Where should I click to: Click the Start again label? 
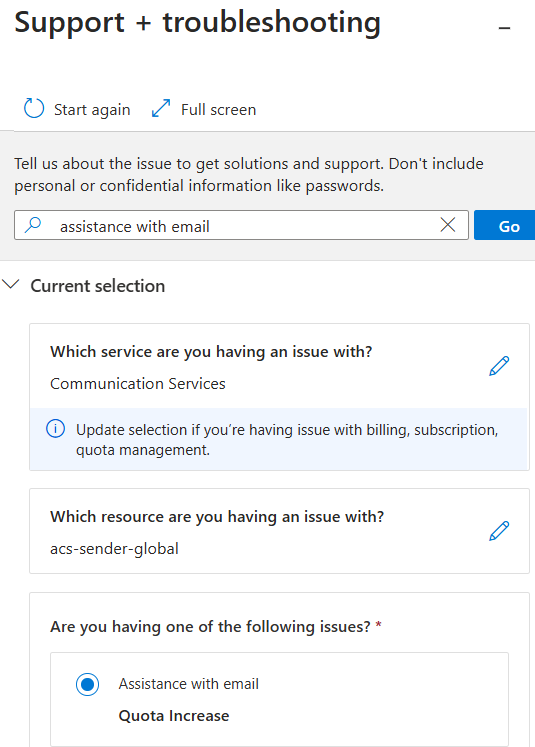92,110
